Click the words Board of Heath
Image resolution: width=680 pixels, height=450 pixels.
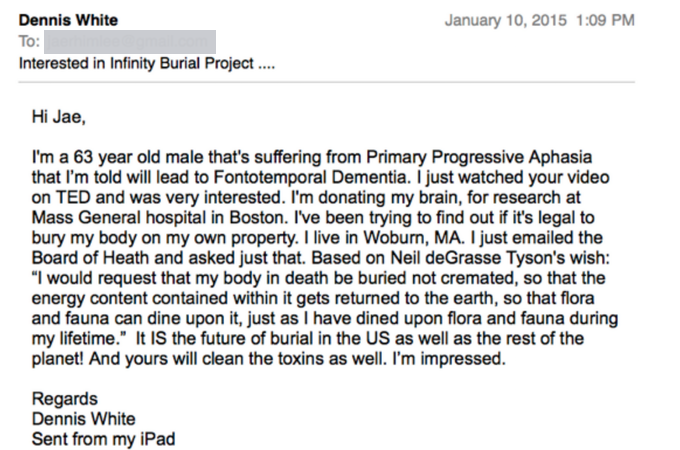(90, 258)
